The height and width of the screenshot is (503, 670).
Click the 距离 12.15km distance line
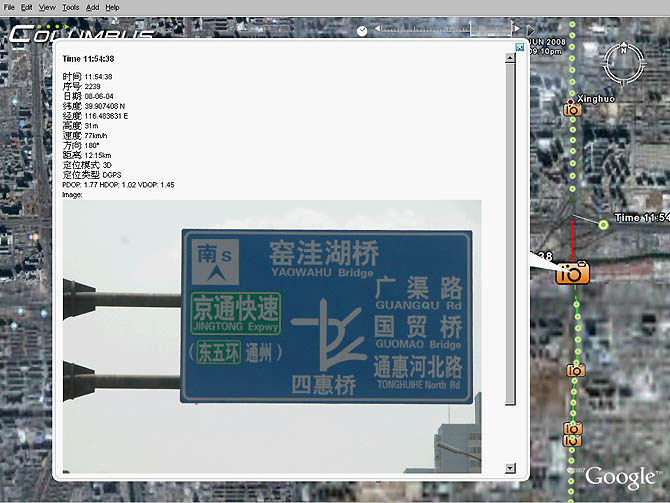click(x=87, y=155)
